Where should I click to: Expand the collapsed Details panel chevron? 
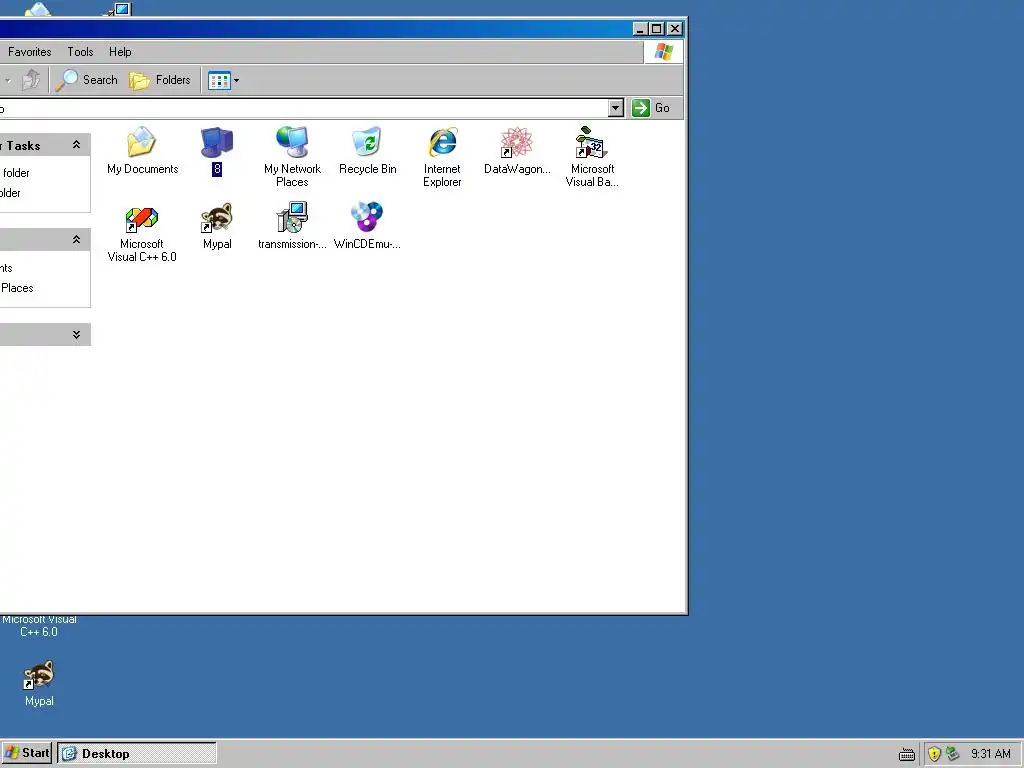coord(76,334)
